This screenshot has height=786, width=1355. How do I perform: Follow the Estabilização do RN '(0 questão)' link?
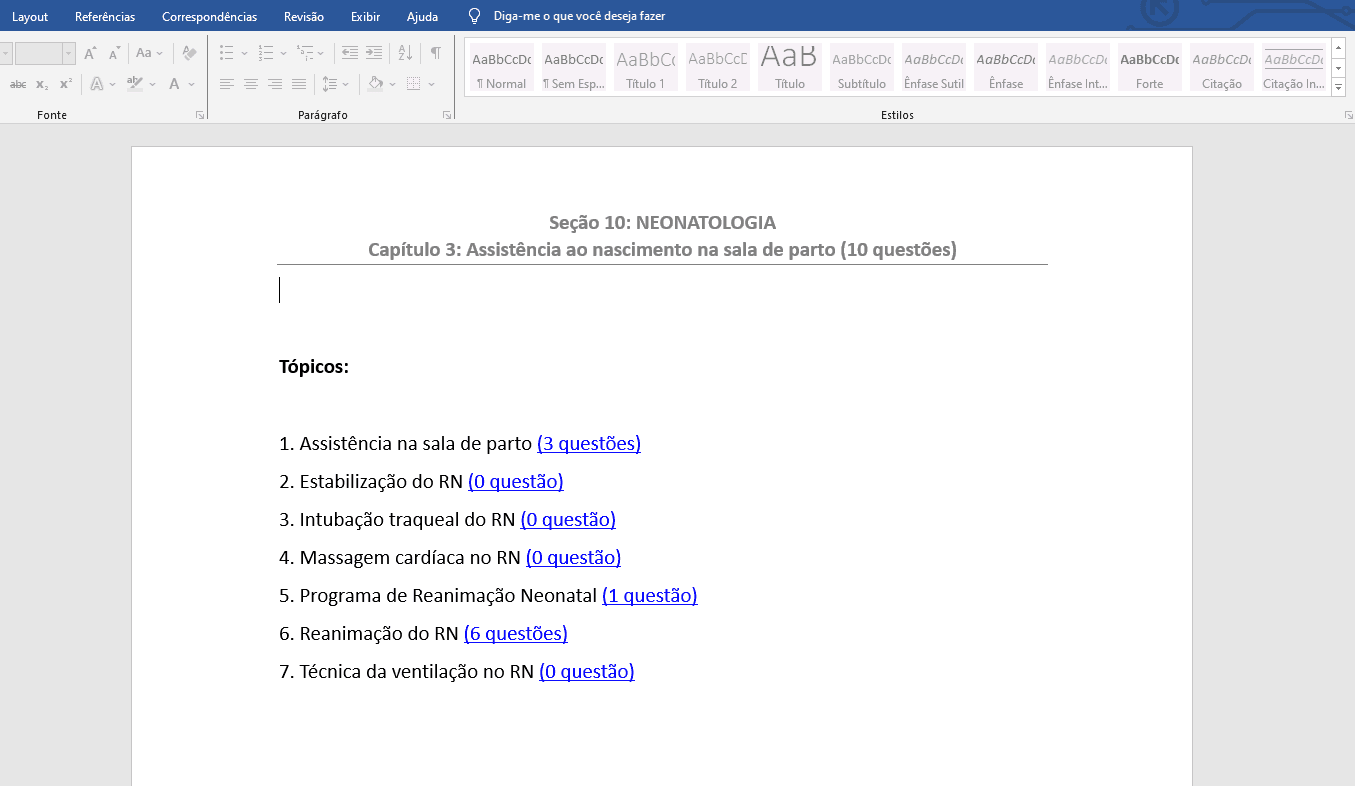pos(516,481)
